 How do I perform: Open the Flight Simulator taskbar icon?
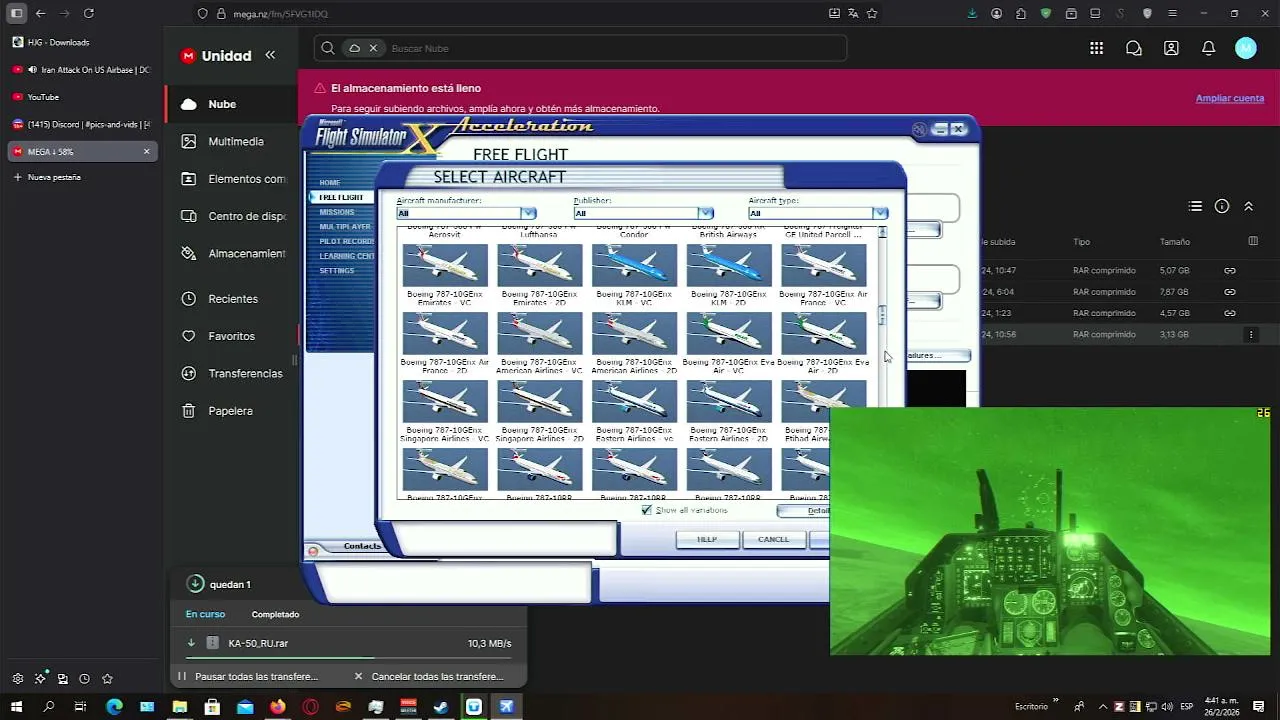(506, 706)
